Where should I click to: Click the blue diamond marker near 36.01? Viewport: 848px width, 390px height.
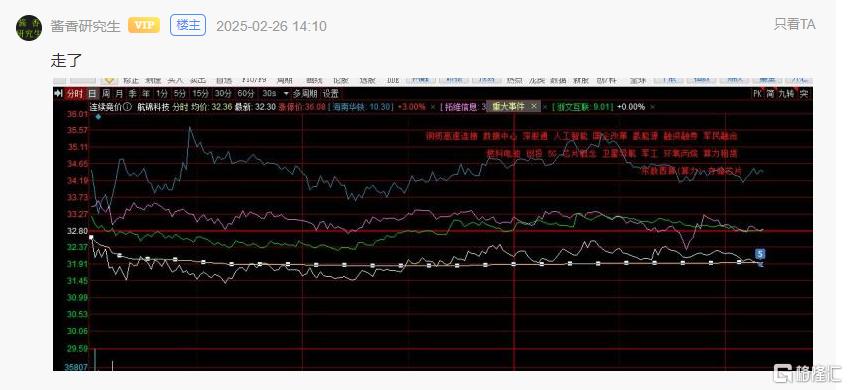point(98,116)
